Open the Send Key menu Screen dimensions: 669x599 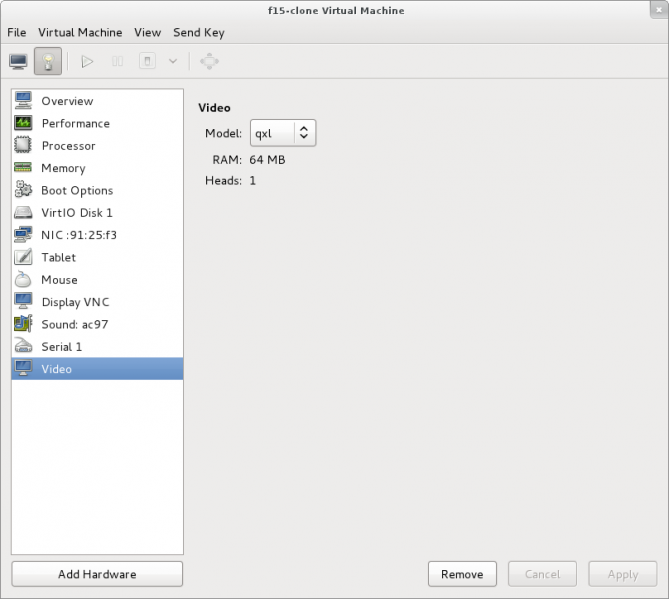[x=199, y=32]
